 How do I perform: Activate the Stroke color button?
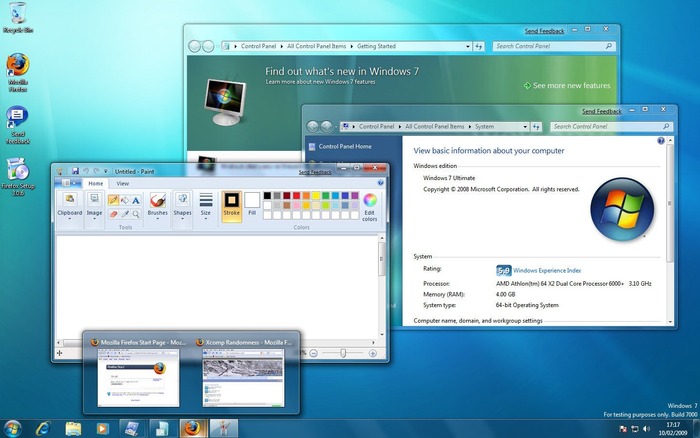231,207
